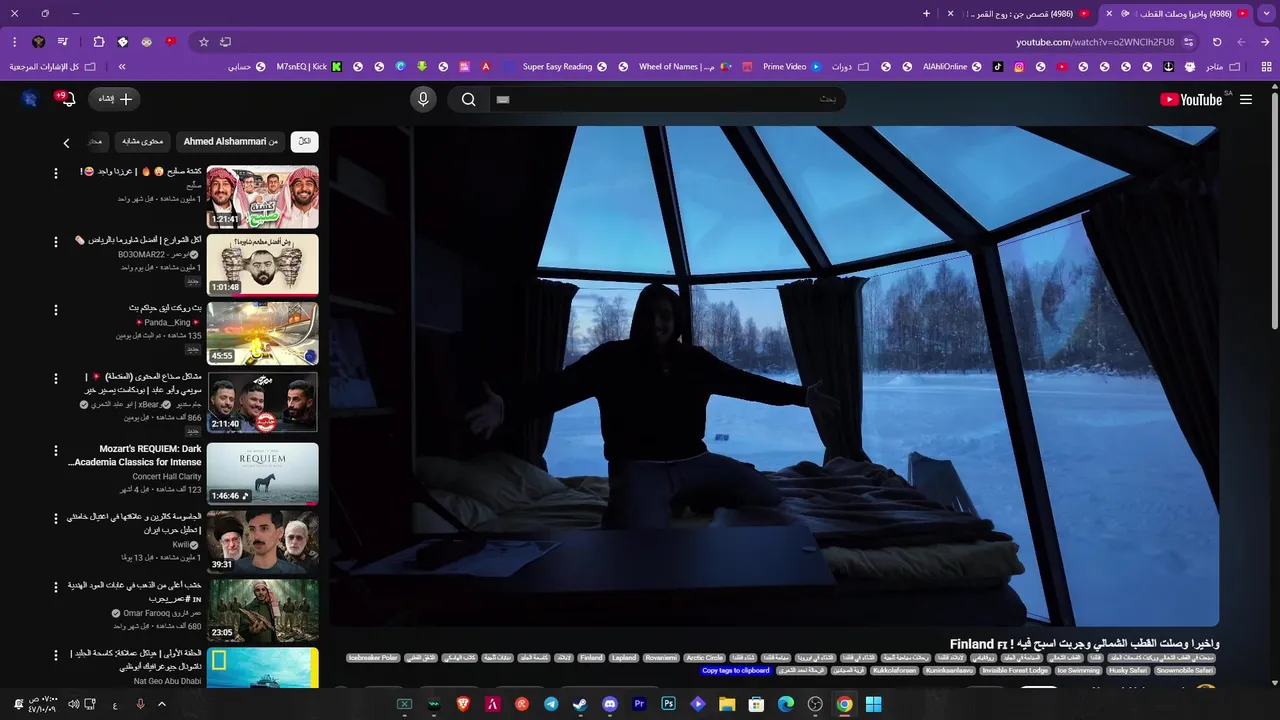Viewport: 1280px width, 720px height.
Task: Click the 'Arctic Circle' tag
Action: pos(704,658)
